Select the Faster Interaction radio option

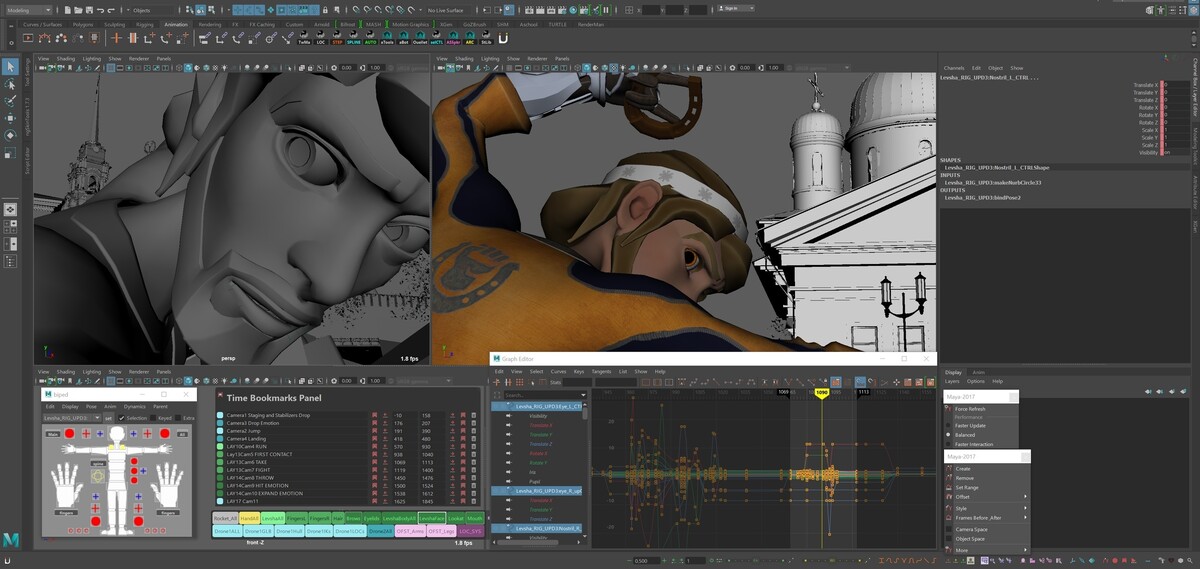click(x=948, y=444)
